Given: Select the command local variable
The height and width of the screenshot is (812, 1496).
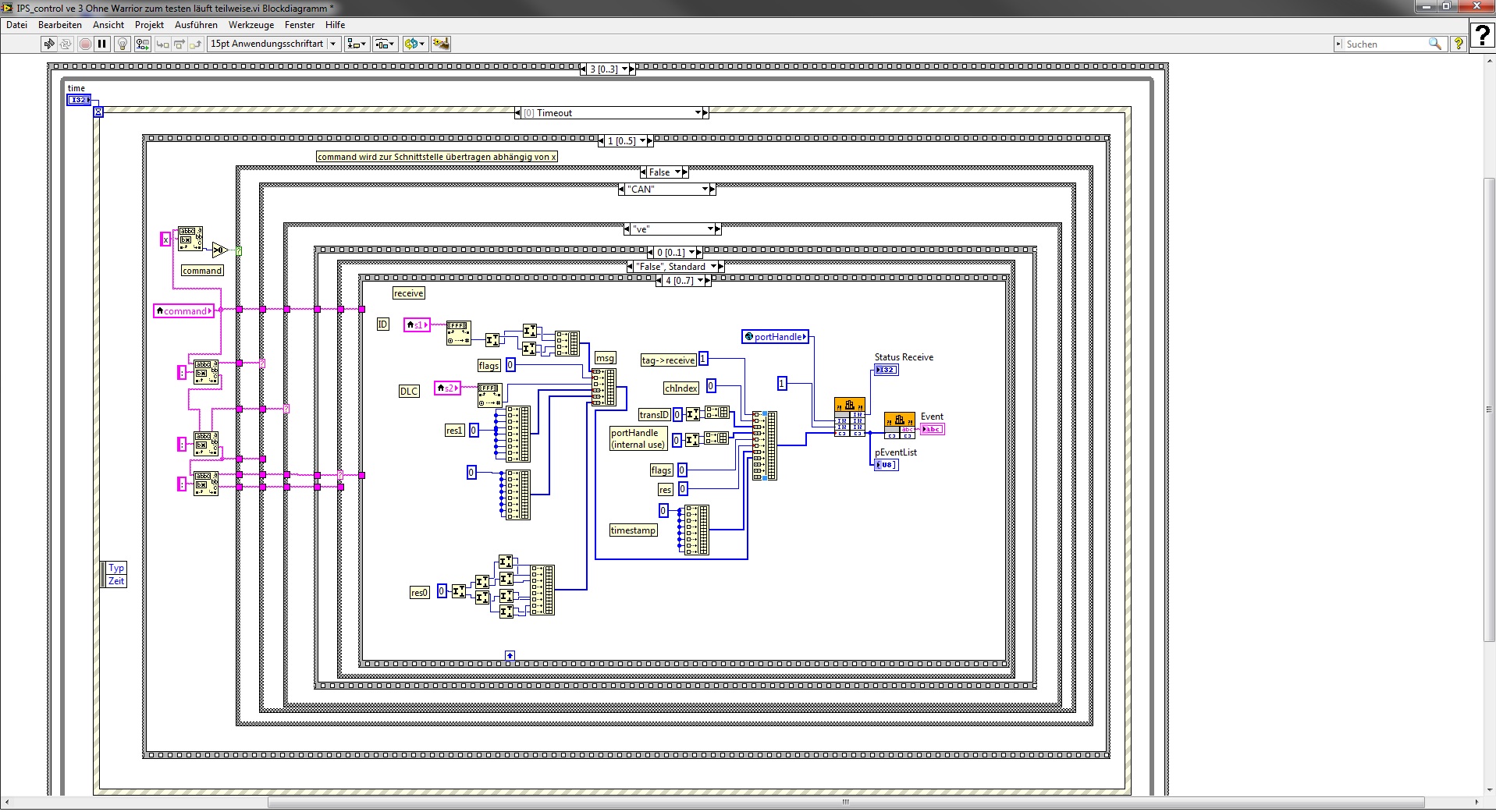Looking at the screenshot, I should tap(184, 311).
